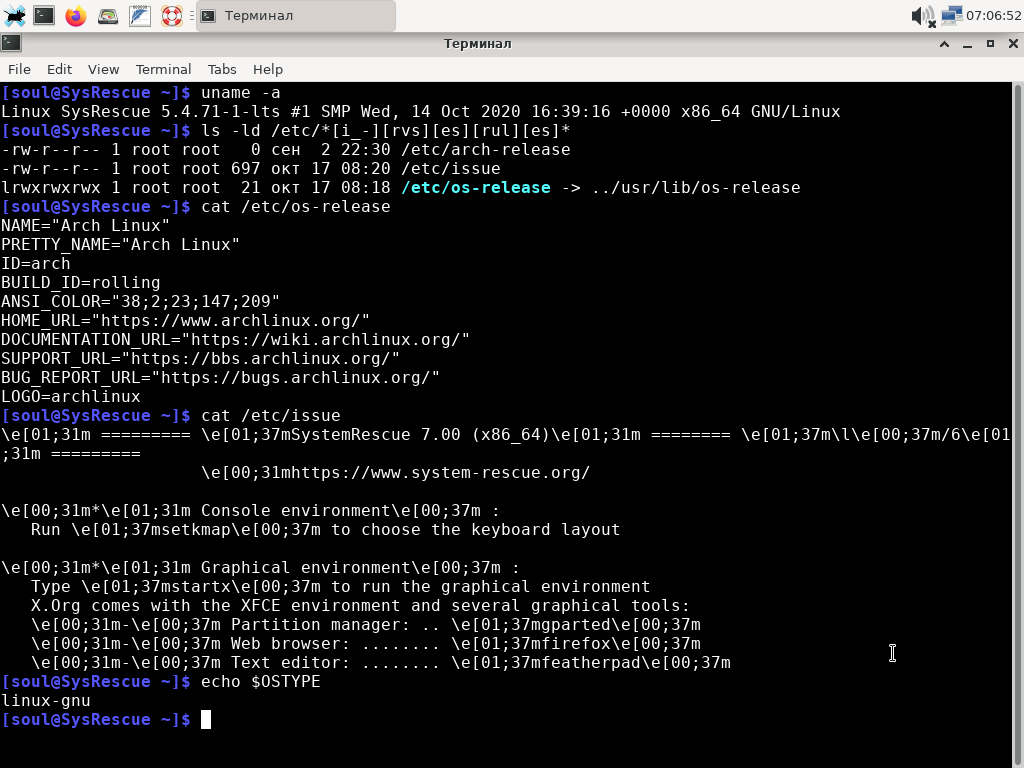Close the Терминал window
Screen dimensions: 1024x768
[x=1013, y=44]
